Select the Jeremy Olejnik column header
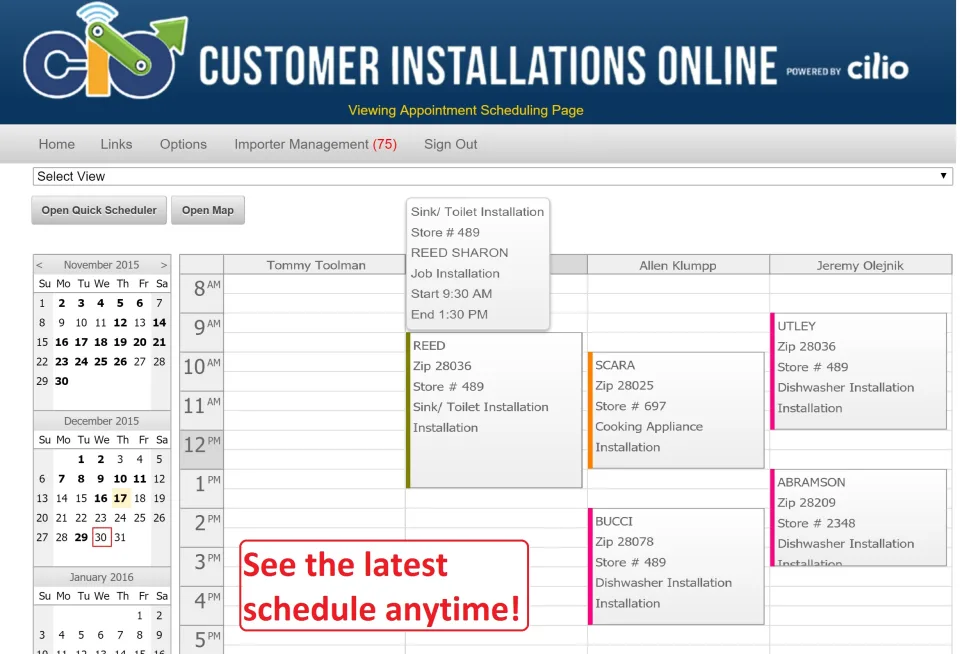Screen dimensions: 960x654 pyautogui.click(x=860, y=265)
